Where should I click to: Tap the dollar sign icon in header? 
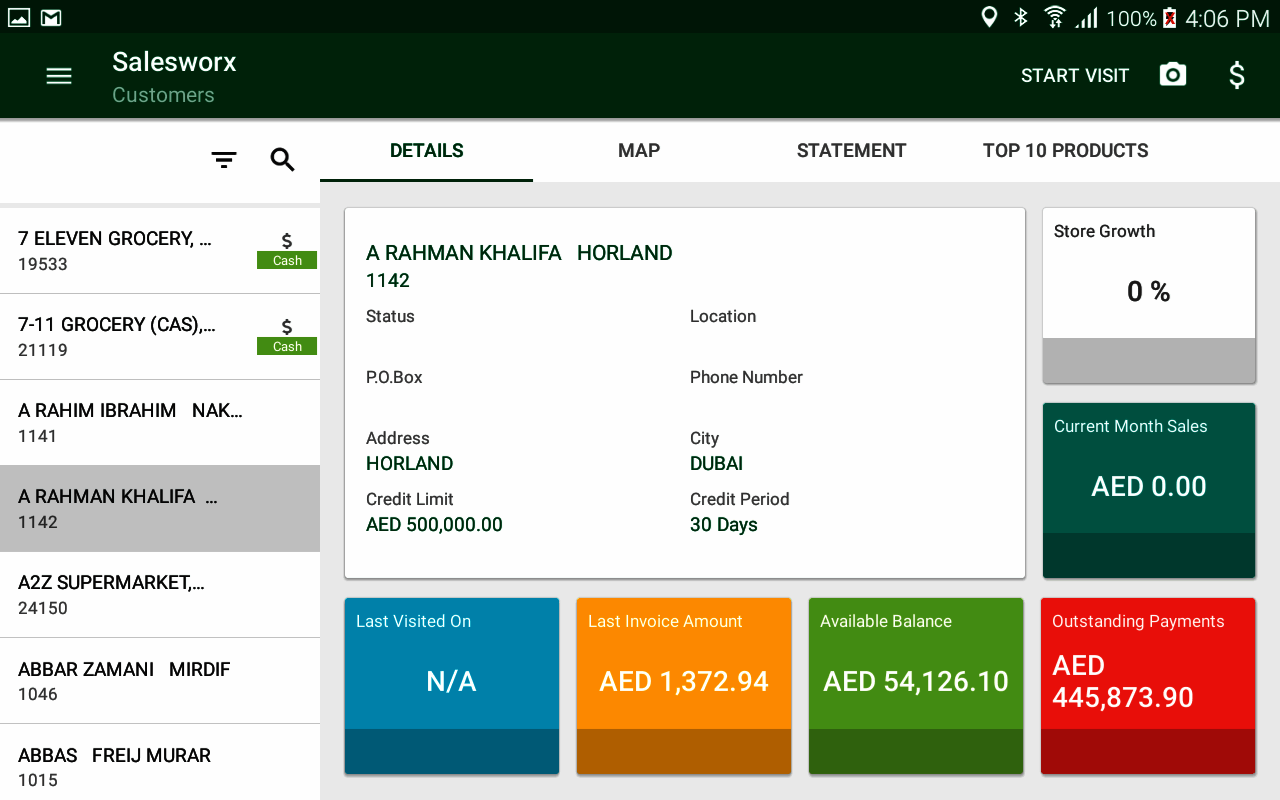click(x=1237, y=75)
